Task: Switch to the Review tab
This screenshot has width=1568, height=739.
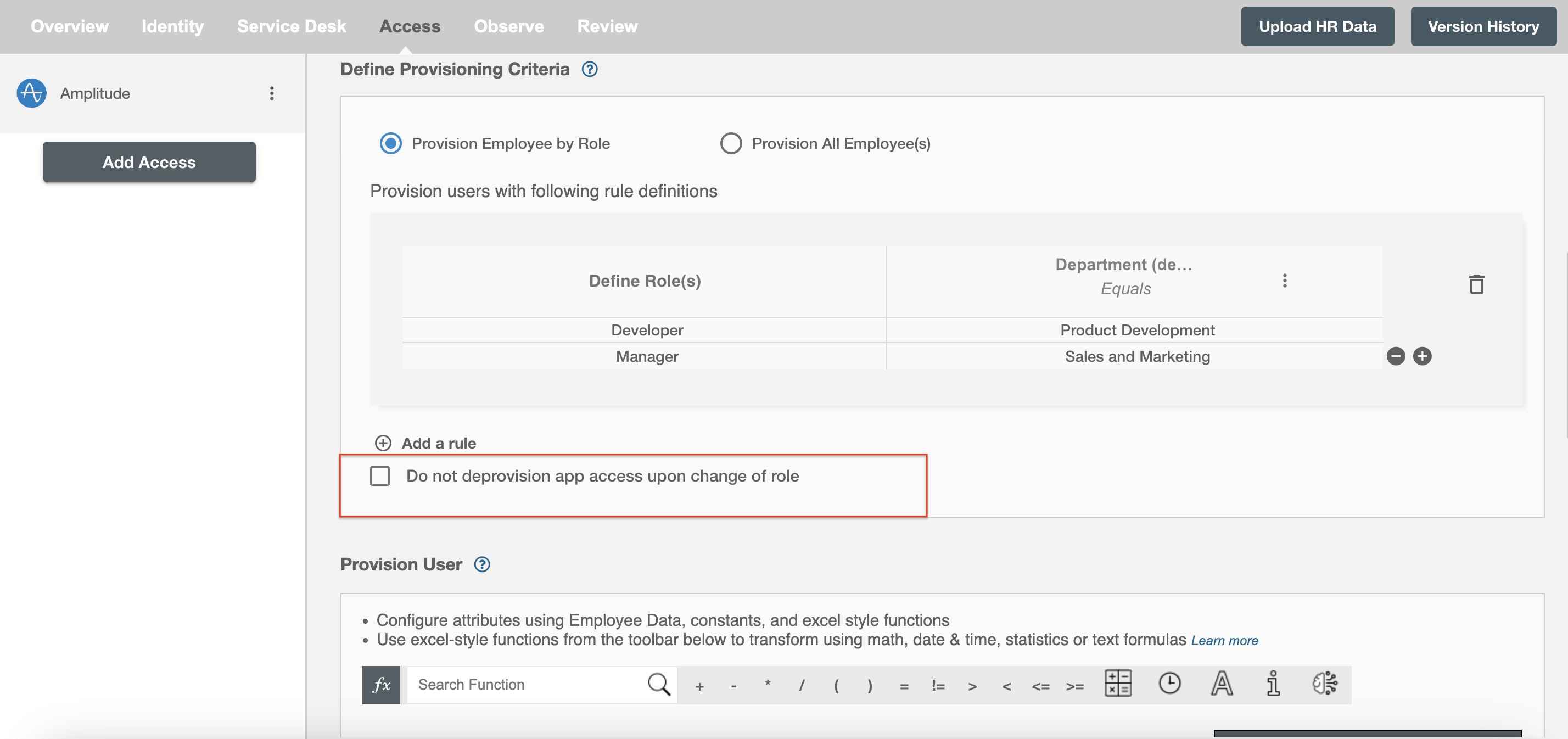Action: click(x=607, y=26)
